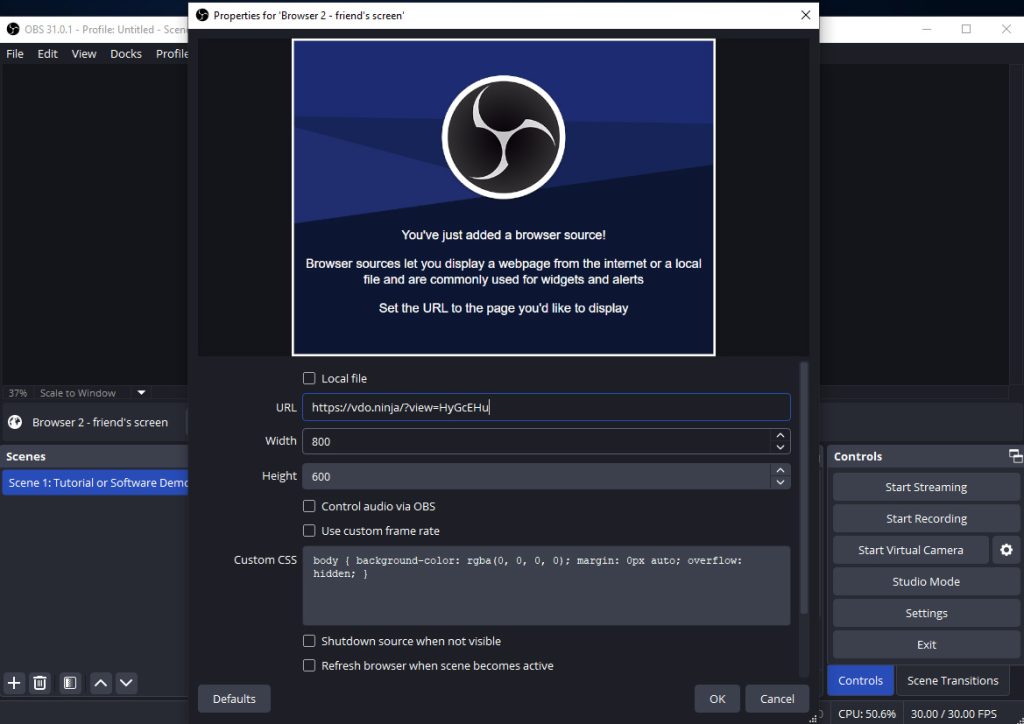
Task: Click 'Browser 2 - friend's screen' source label
Action: coord(100,422)
